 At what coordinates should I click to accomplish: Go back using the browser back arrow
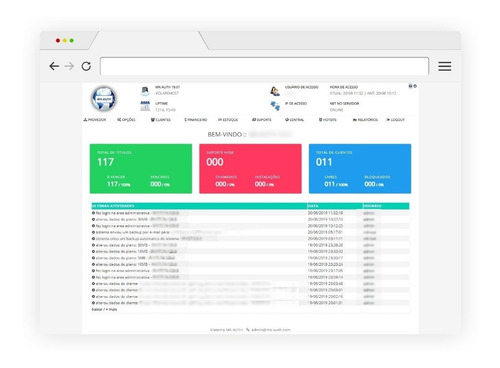[x=54, y=66]
